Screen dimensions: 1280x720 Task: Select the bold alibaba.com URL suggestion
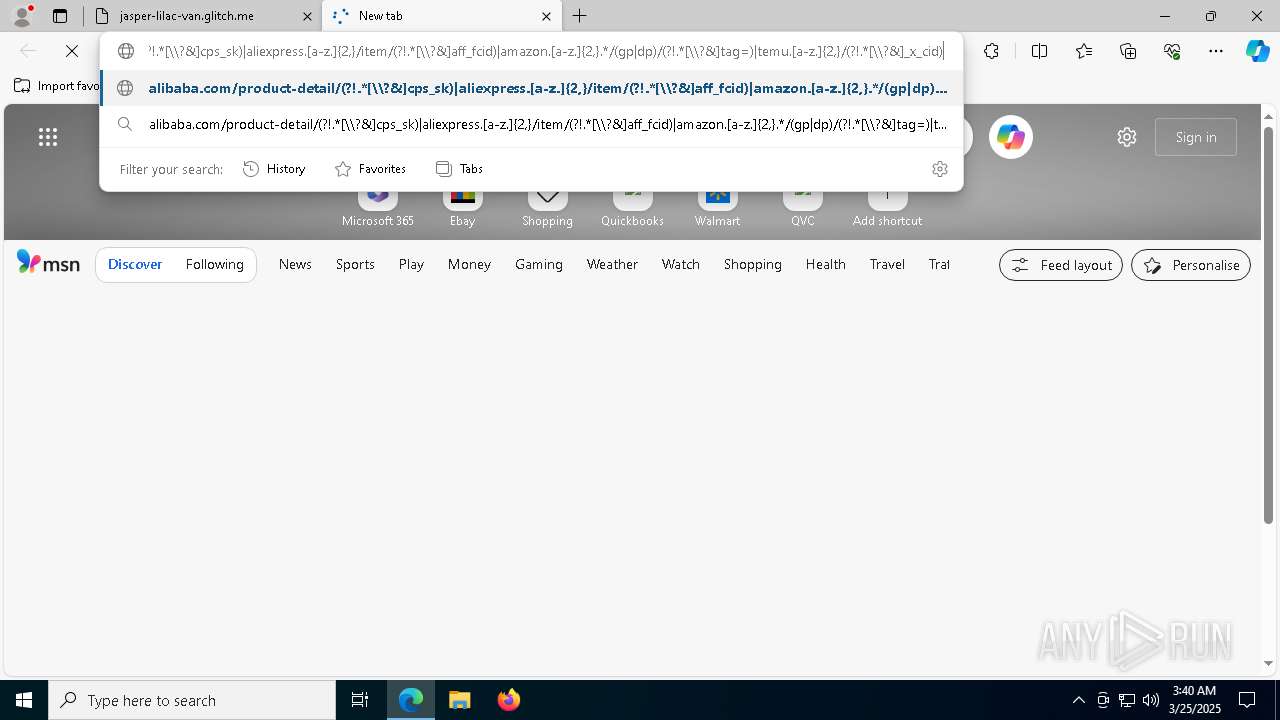pos(531,88)
